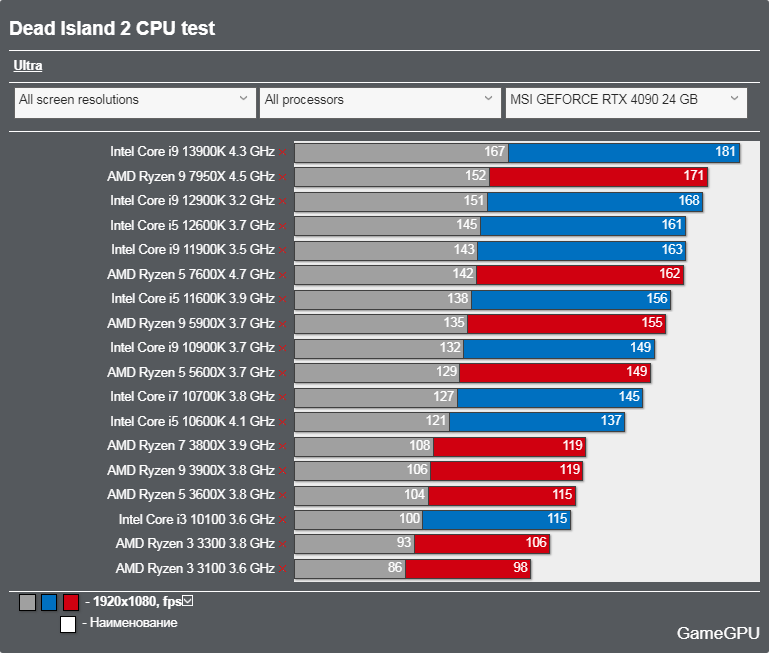Screen dimensions: 769x653
Task: Remove Intel Core i5 10600K row via red X
Action: (x=282, y=422)
